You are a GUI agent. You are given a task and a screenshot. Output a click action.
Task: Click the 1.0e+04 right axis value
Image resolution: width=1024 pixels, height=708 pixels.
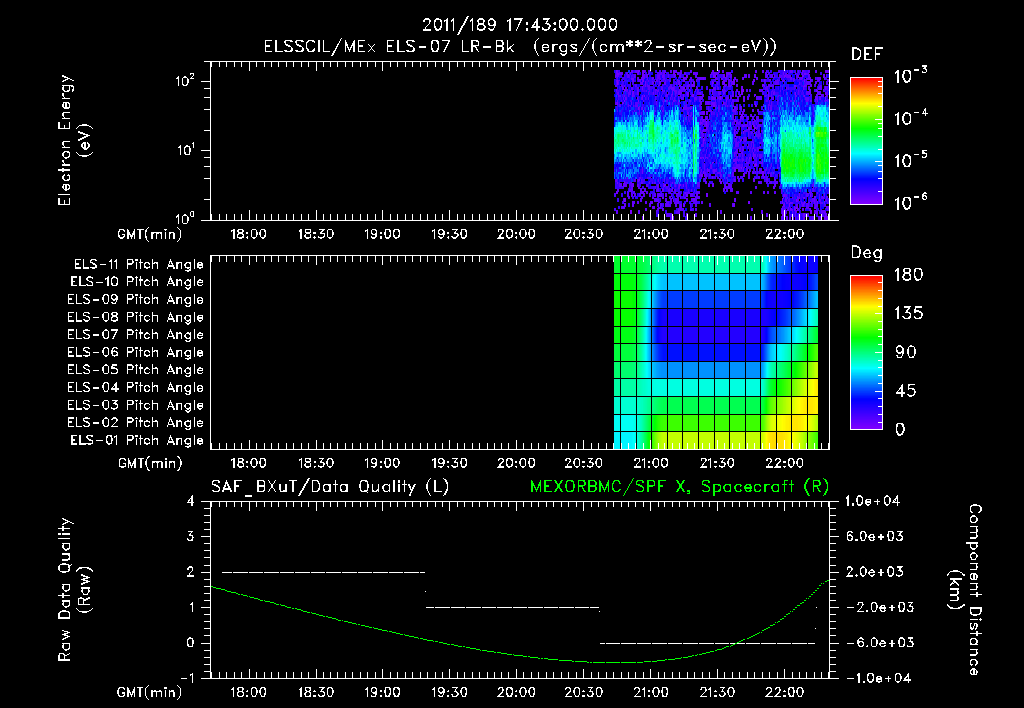point(872,501)
